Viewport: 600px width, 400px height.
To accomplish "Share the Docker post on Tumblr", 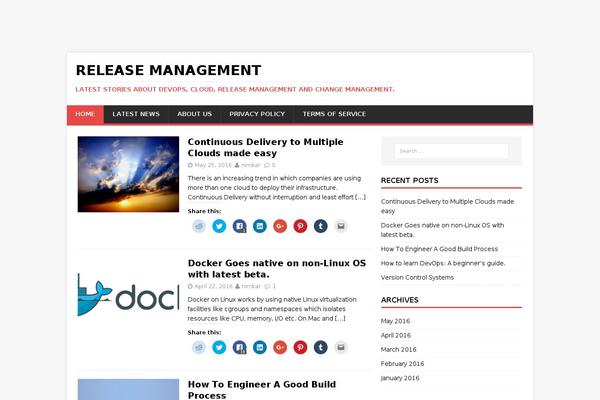I will pos(321,348).
